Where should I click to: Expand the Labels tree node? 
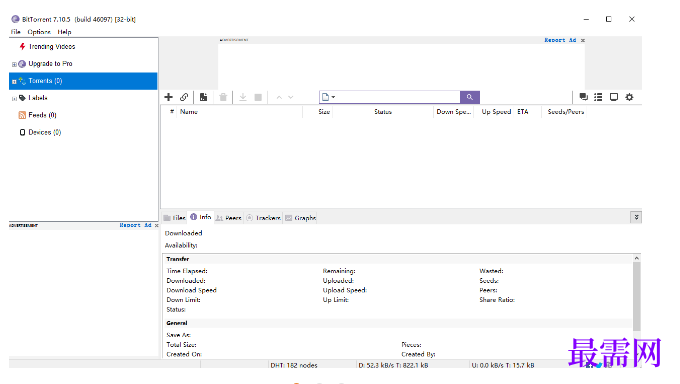tap(14, 99)
